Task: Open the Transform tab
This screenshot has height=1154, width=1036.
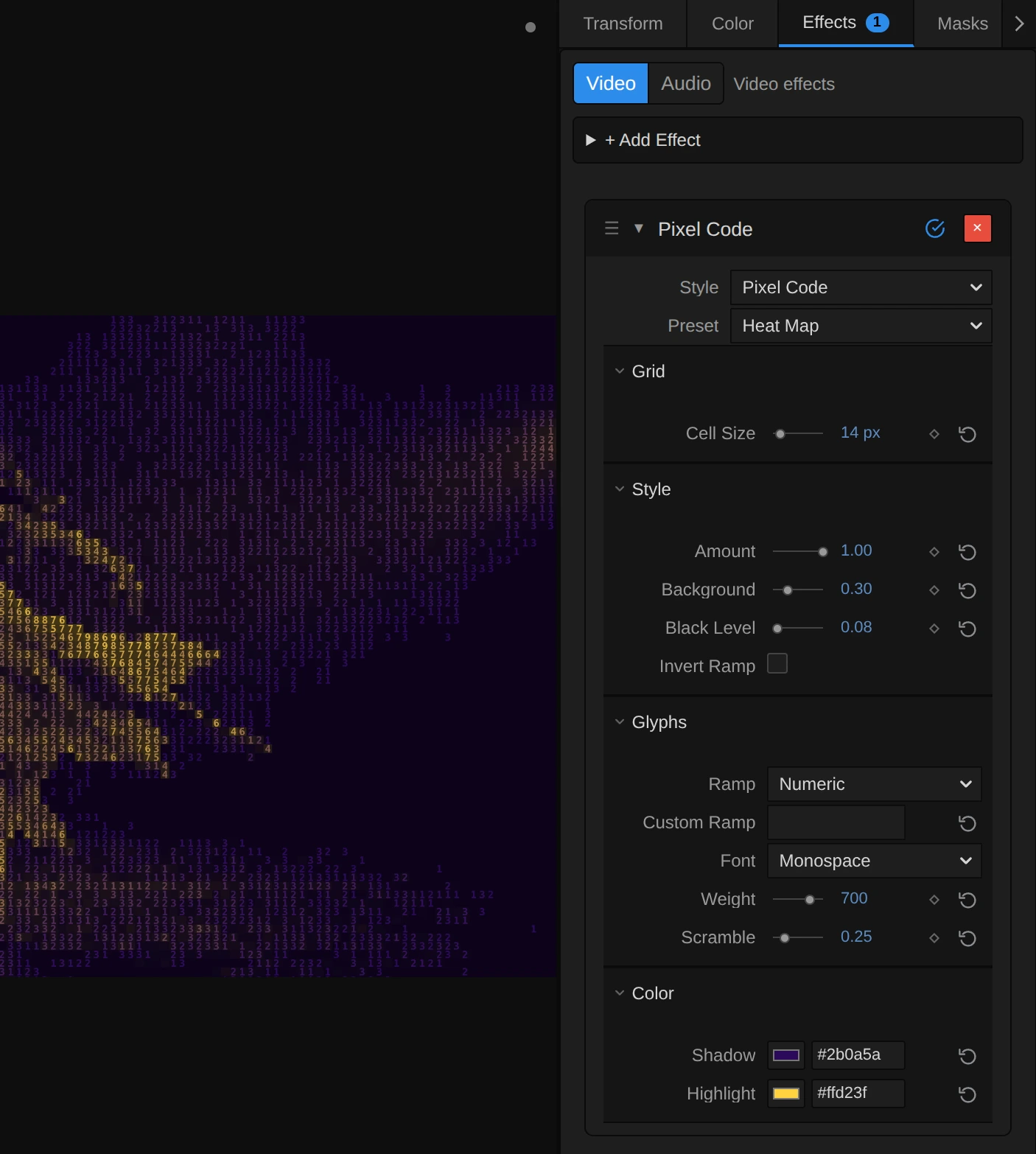Action: coord(623,24)
